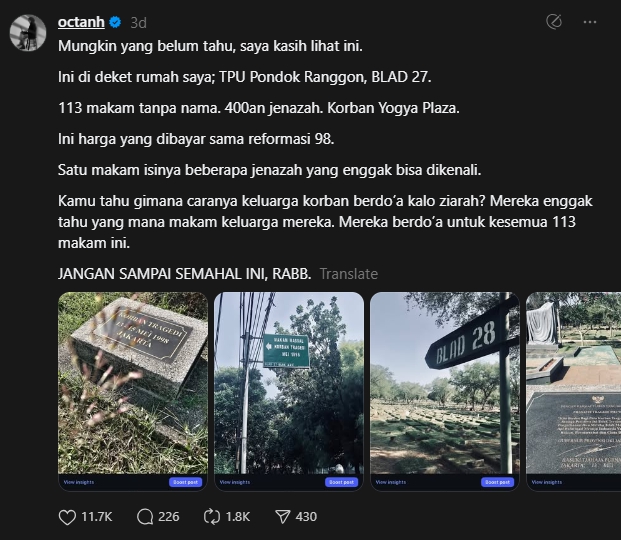
Task: Open the replies via comment bubble icon
Action: [x=145, y=517]
